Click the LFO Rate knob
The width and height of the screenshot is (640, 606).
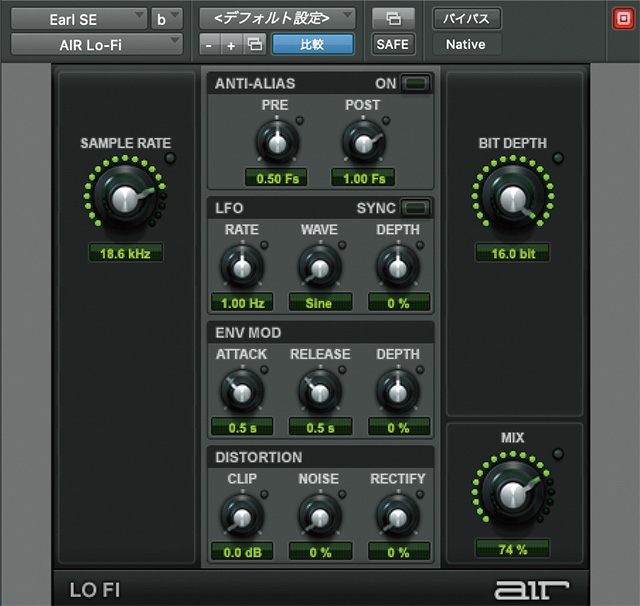point(242,267)
